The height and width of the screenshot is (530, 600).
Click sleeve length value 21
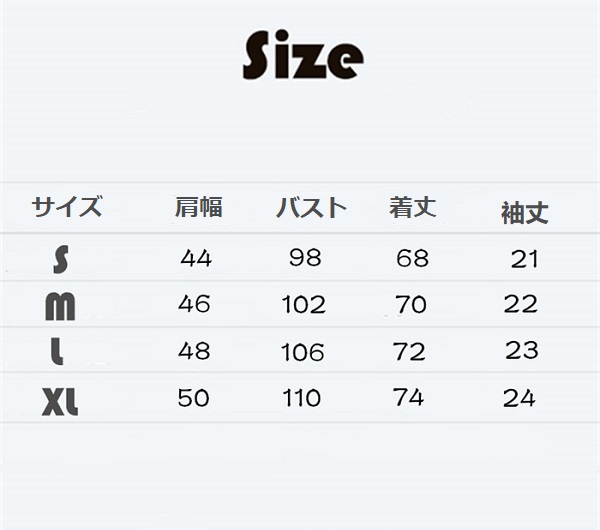[525, 259]
